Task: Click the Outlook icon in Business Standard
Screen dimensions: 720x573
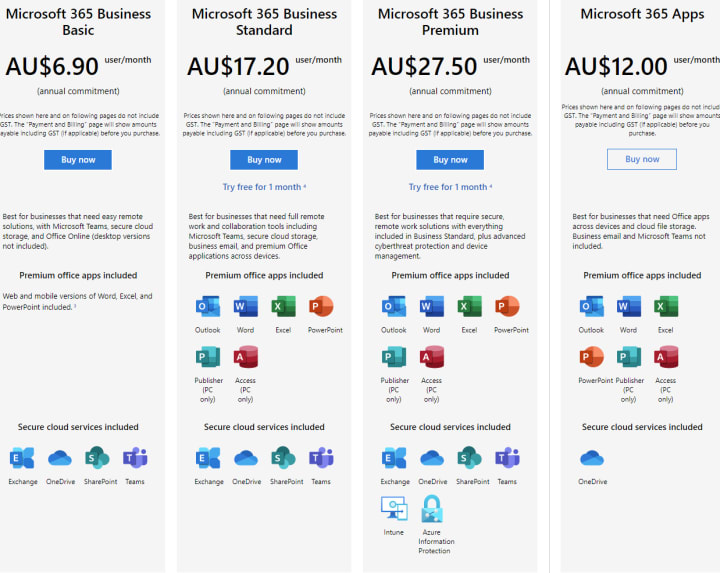Action: click(208, 307)
